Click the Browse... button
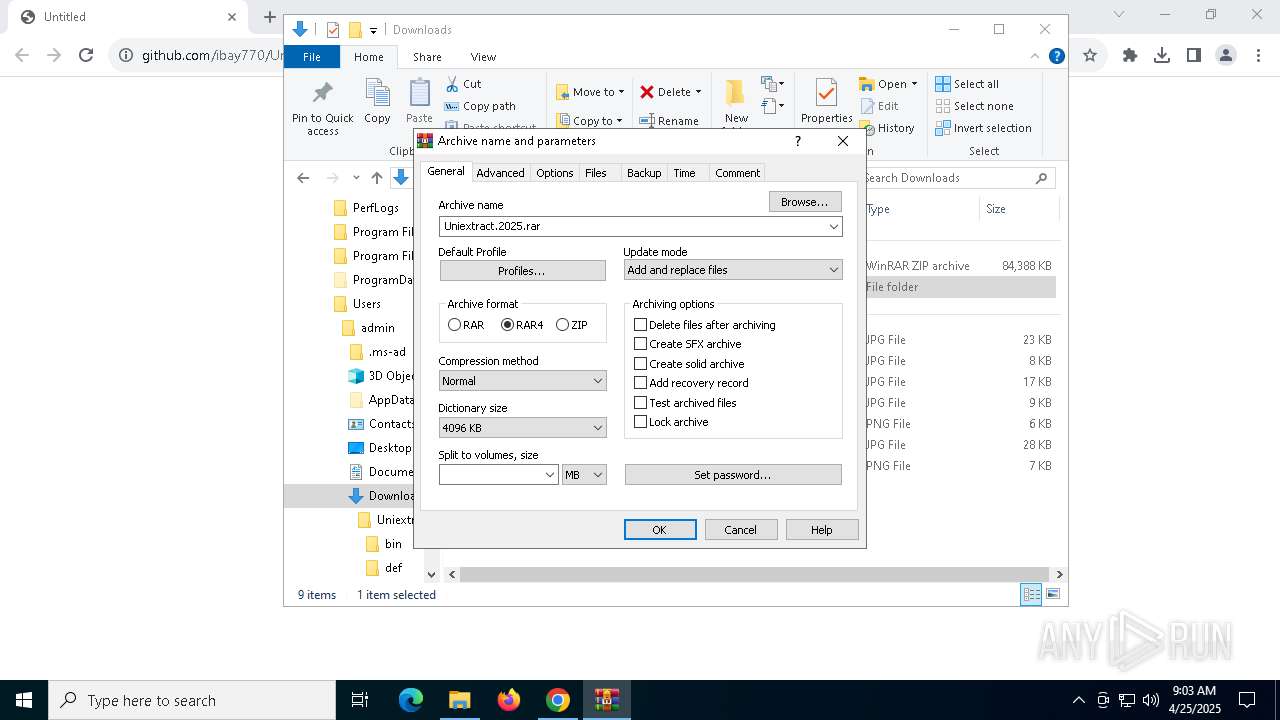This screenshot has height=720, width=1280. pyautogui.click(x=805, y=202)
